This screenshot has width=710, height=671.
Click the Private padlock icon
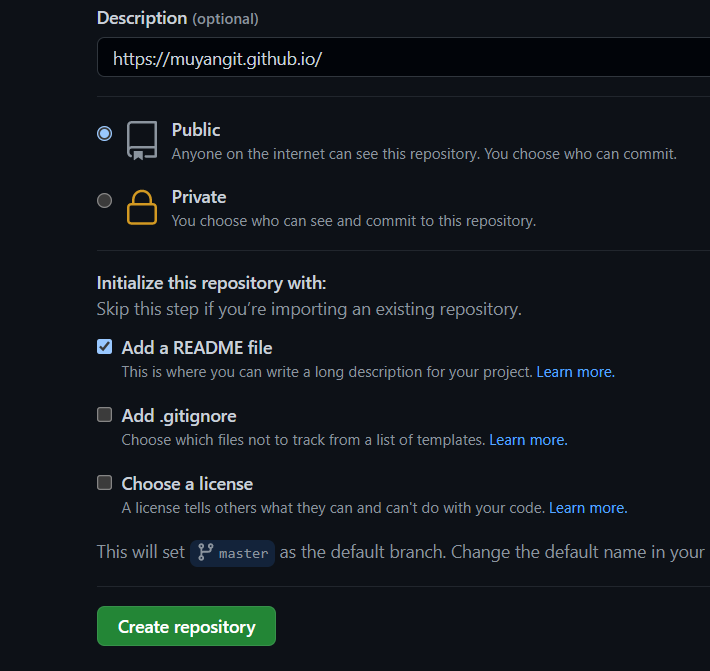coord(142,207)
